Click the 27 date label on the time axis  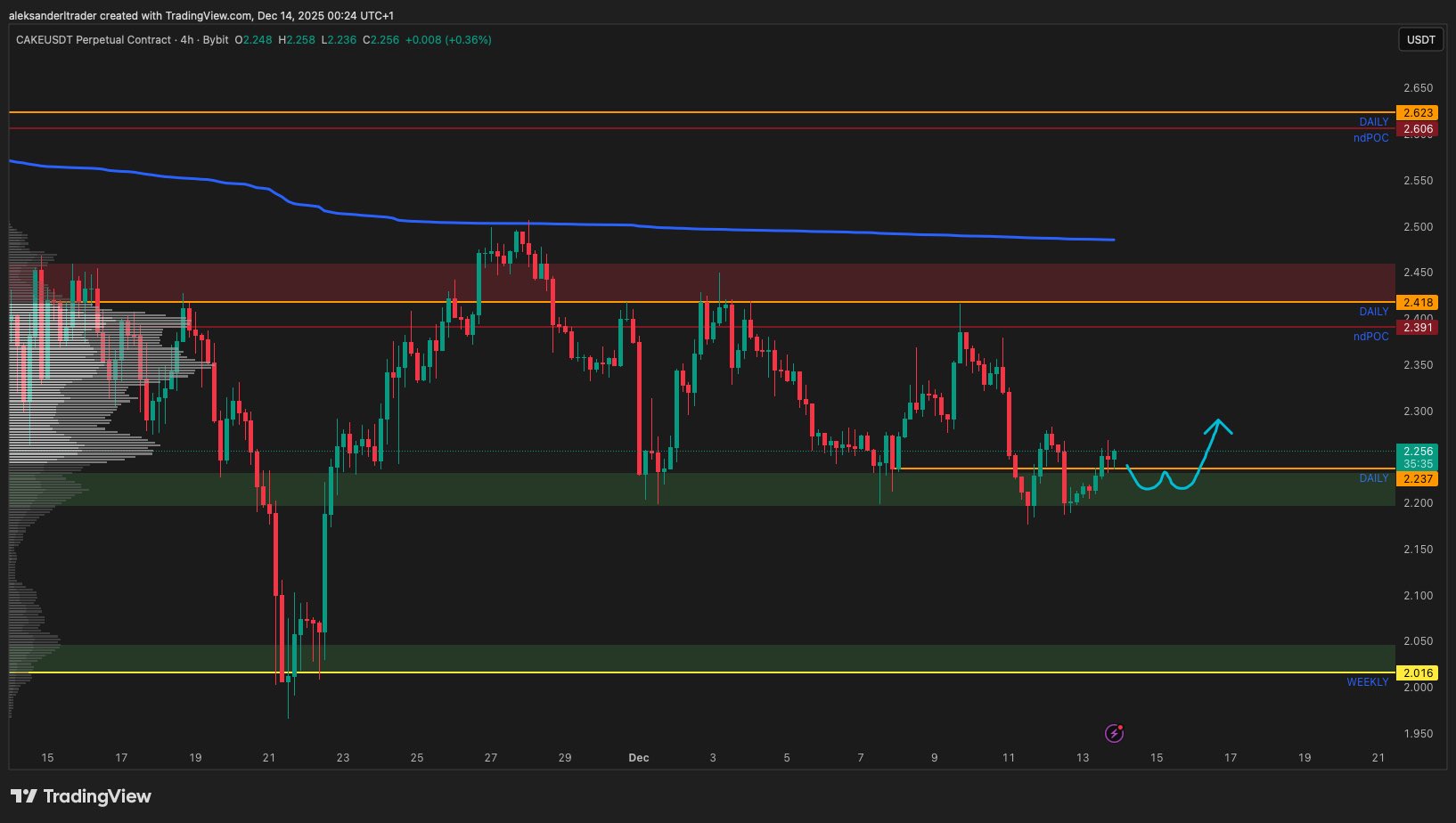pos(491,758)
